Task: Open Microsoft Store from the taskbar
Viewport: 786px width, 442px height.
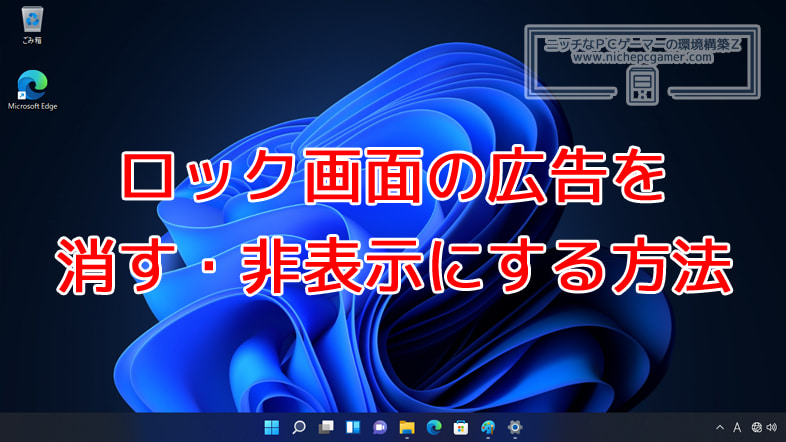Action: click(461, 427)
